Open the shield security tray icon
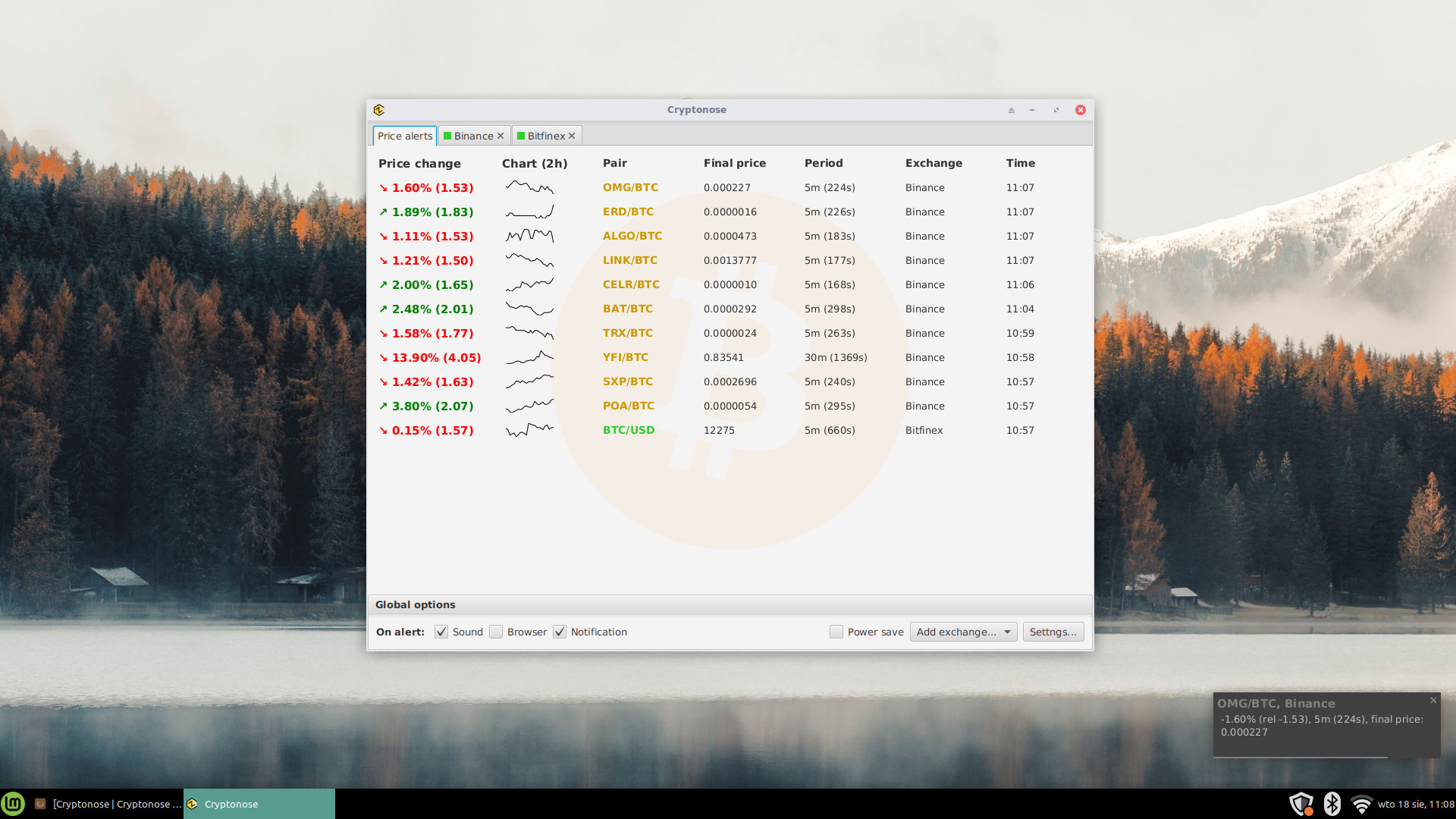The image size is (1456, 819). pyautogui.click(x=1301, y=804)
